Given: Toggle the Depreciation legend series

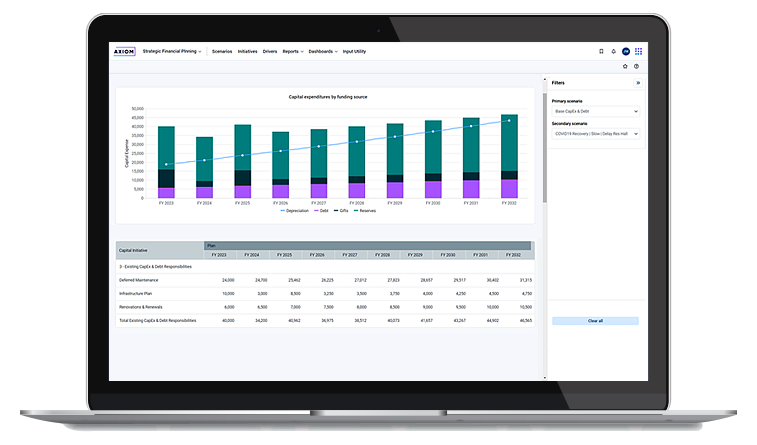Looking at the screenshot, I should click(x=295, y=211).
